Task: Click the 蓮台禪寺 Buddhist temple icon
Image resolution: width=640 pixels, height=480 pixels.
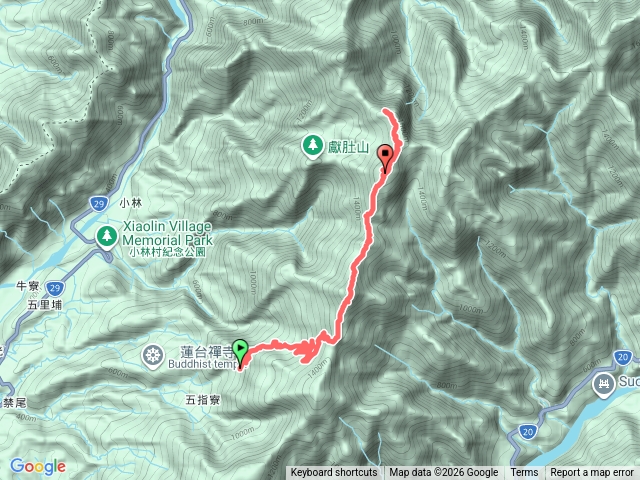Action: click(x=153, y=356)
